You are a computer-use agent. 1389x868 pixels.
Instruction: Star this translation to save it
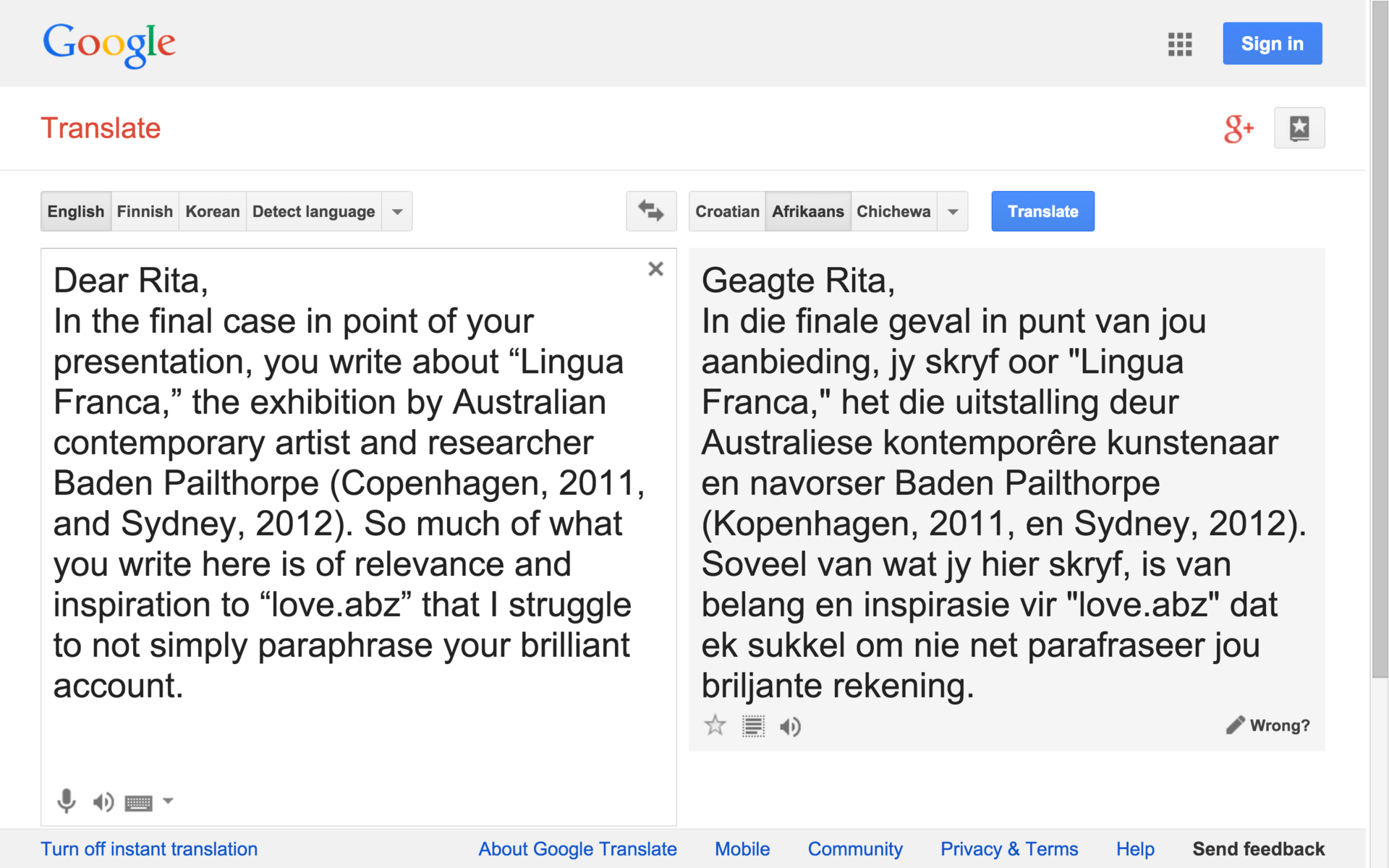(x=715, y=726)
